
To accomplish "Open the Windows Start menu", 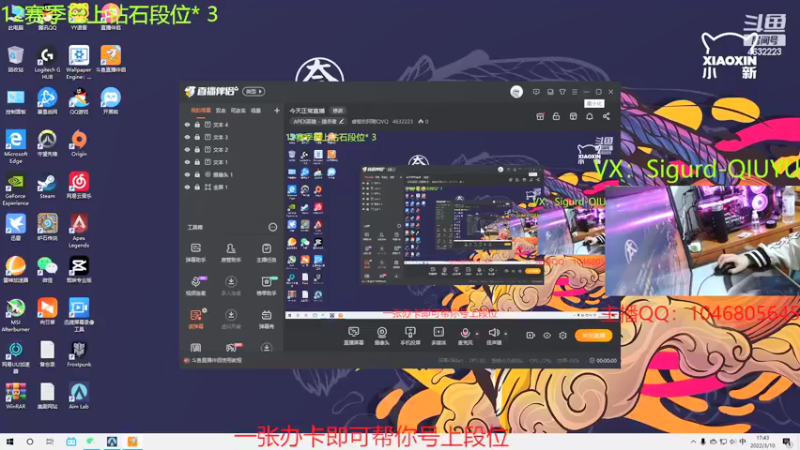I will (x=10, y=442).
